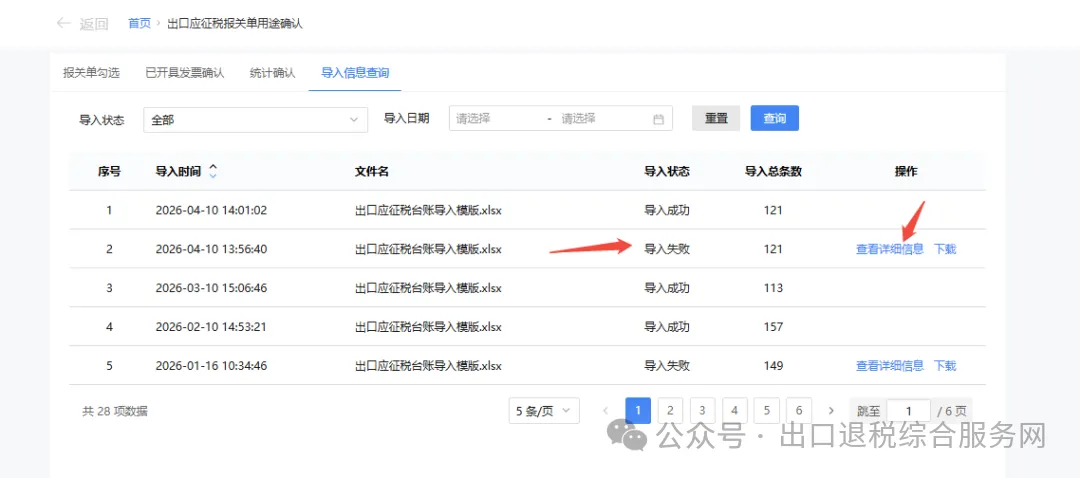Click 导入成功 status in row 4
Image resolution: width=1080 pixels, height=478 pixels.
667,327
